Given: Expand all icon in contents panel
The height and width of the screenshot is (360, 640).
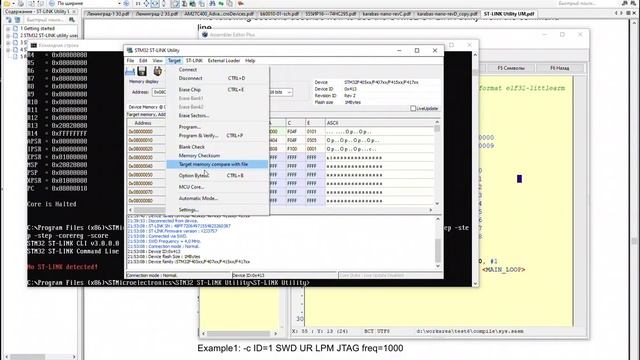Looking at the screenshot, I should click(x=9, y=20).
